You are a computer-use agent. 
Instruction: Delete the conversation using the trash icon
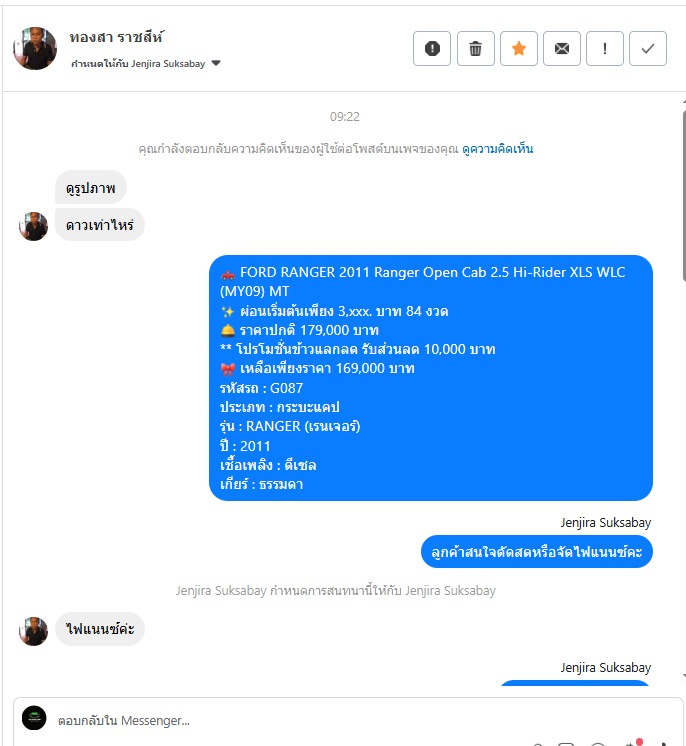tap(475, 48)
